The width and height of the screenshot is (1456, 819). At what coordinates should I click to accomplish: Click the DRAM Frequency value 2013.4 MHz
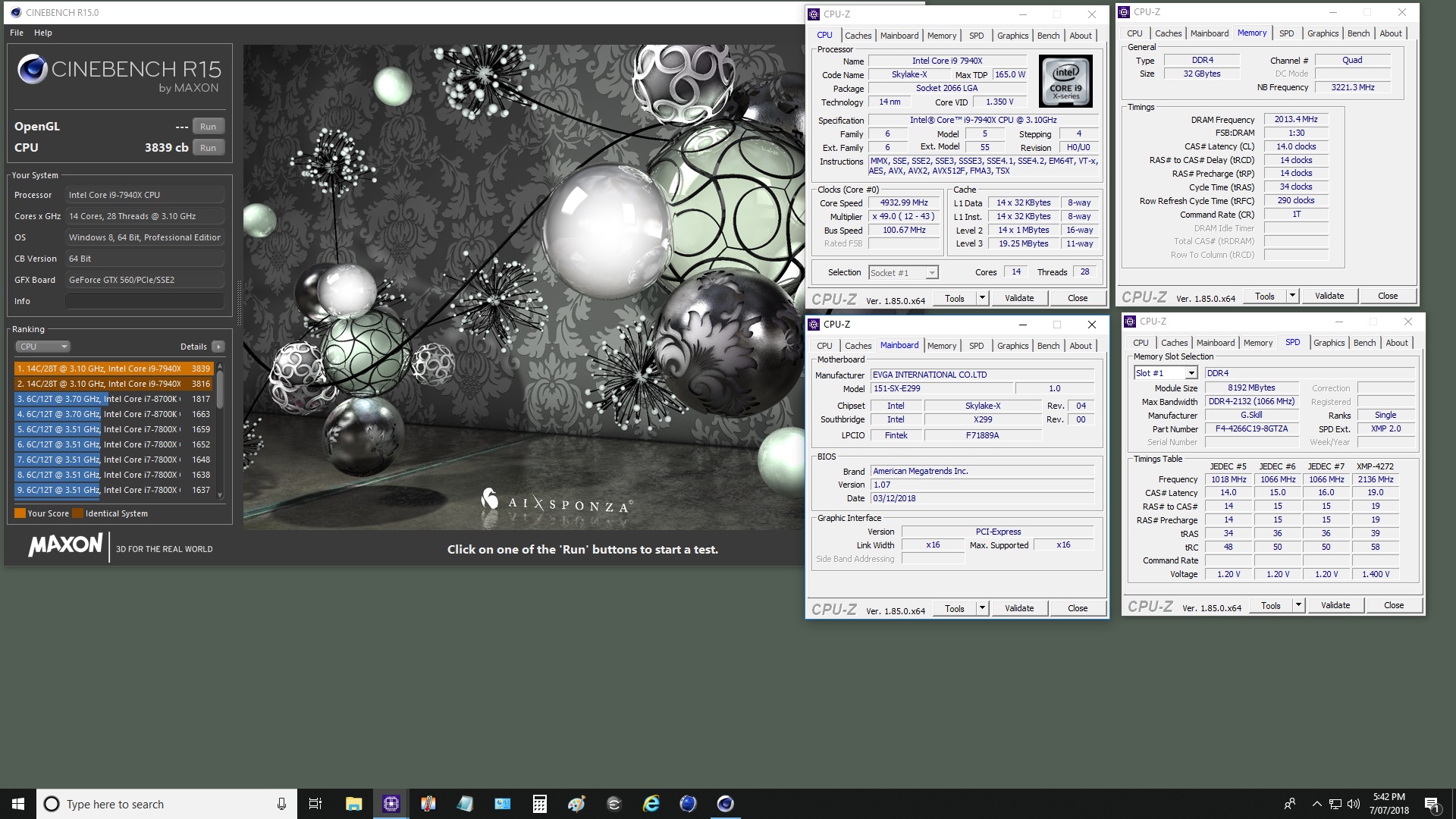point(1296,120)
